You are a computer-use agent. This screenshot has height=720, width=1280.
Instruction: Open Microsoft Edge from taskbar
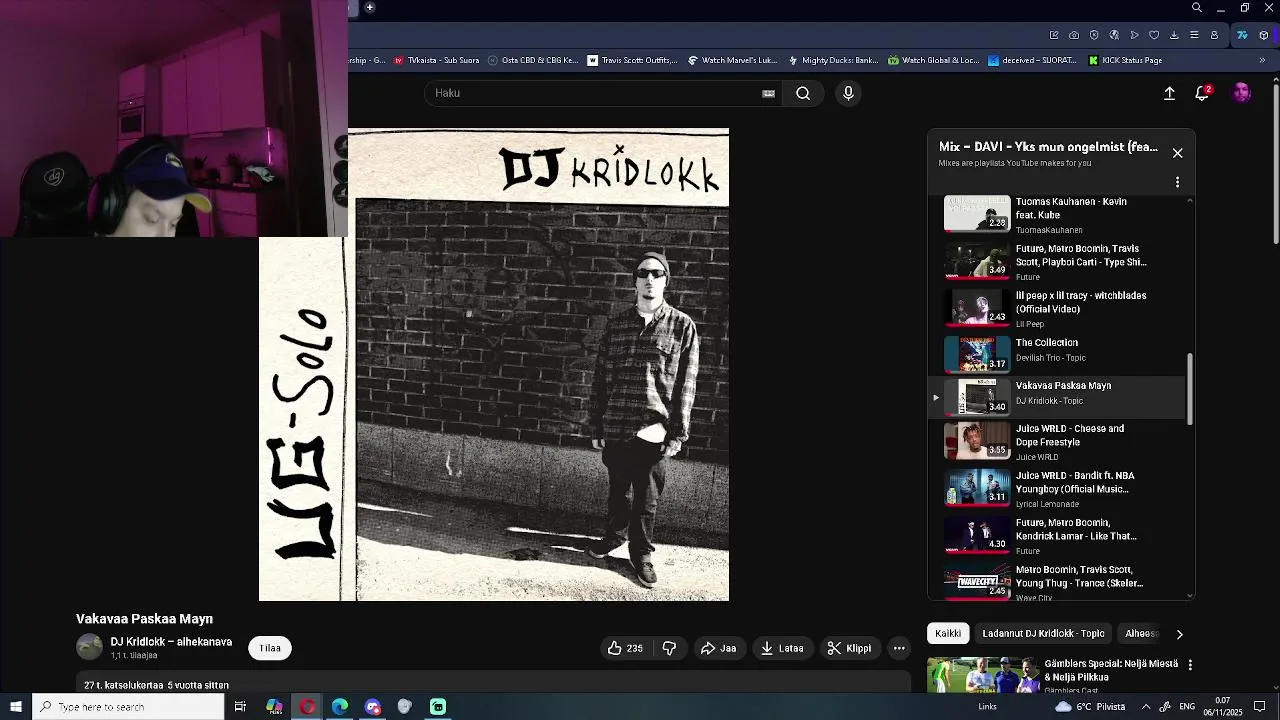(340, 707)
